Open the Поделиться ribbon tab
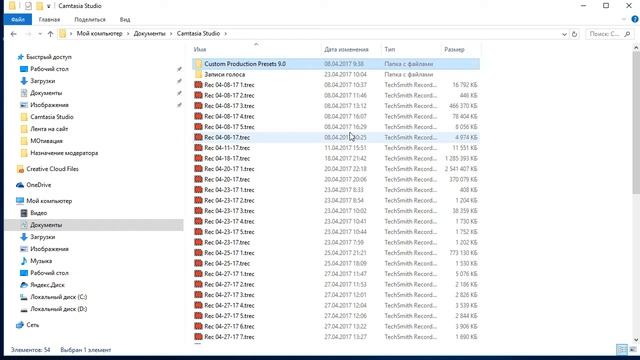Screen dimensions: 640x360 point(90,19)
